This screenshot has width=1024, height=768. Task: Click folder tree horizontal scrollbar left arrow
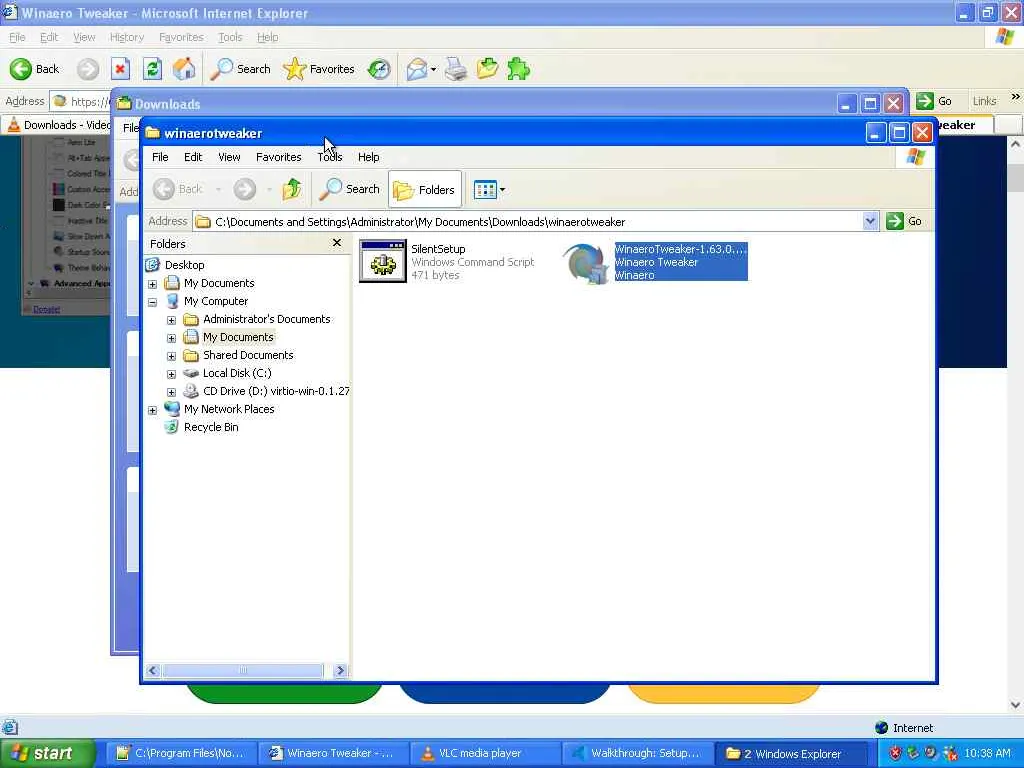tap(153, 671)
